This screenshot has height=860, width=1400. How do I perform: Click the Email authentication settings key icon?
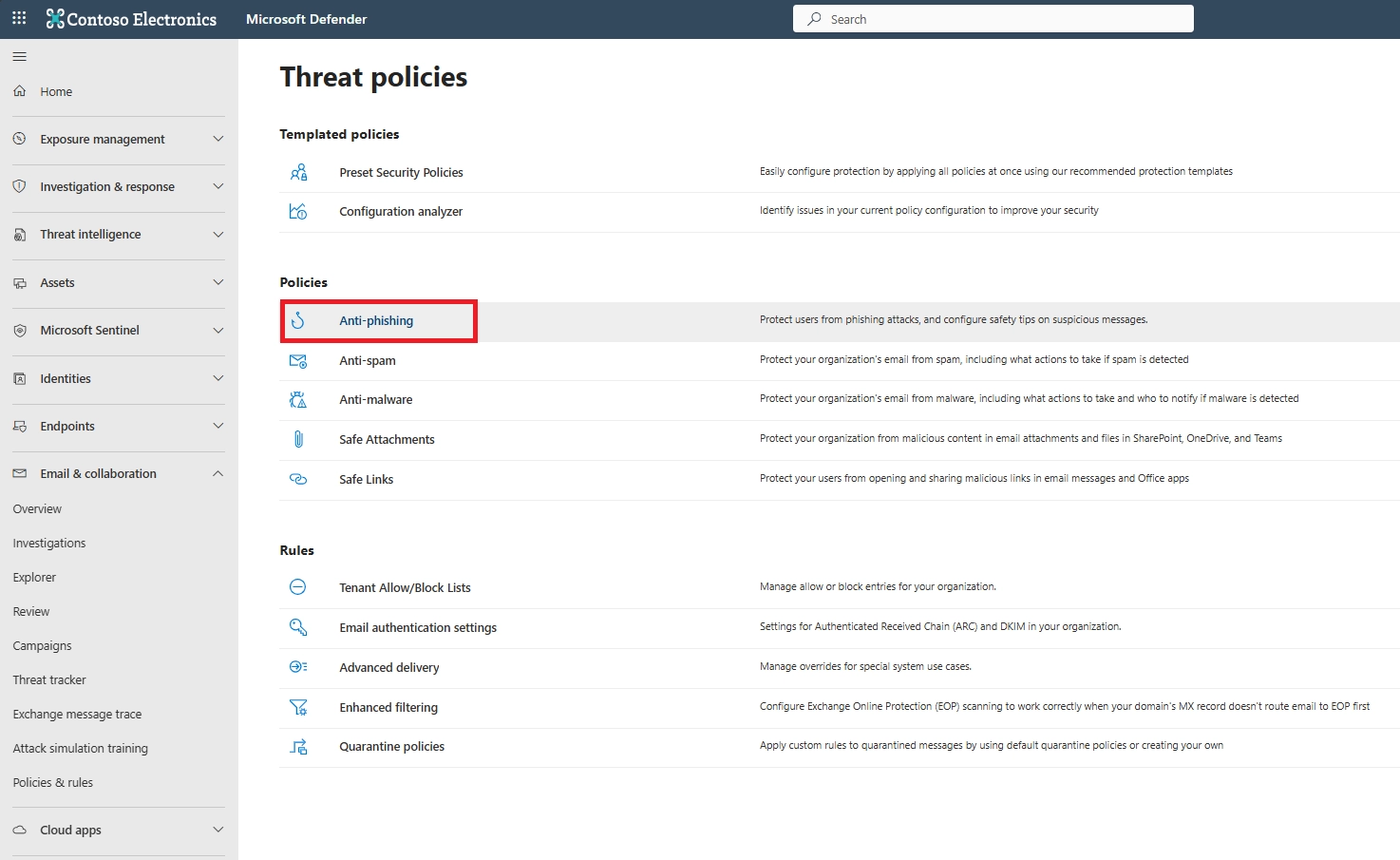(x=299, y=627)
